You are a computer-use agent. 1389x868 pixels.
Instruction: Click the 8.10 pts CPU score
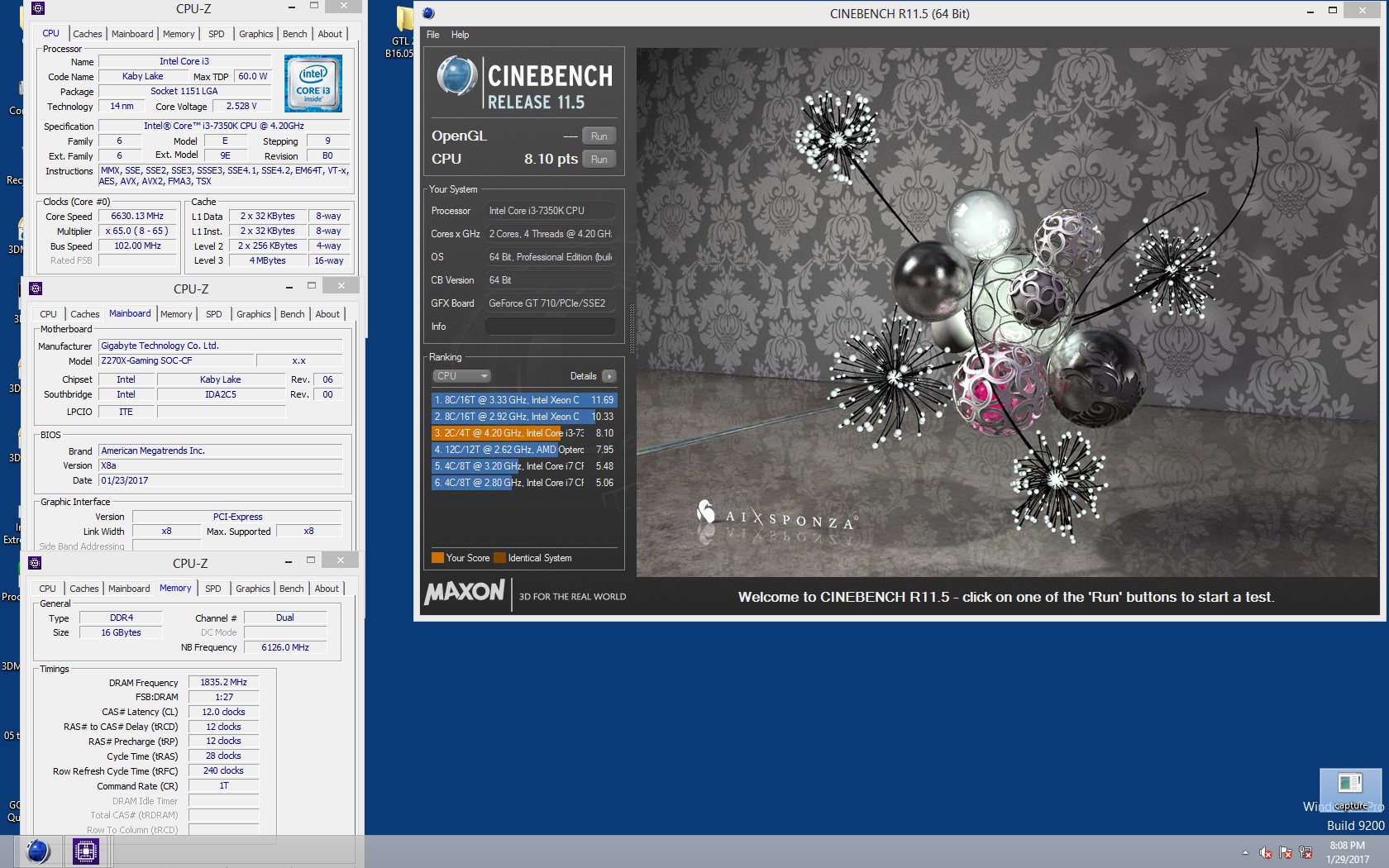(551, 160)
